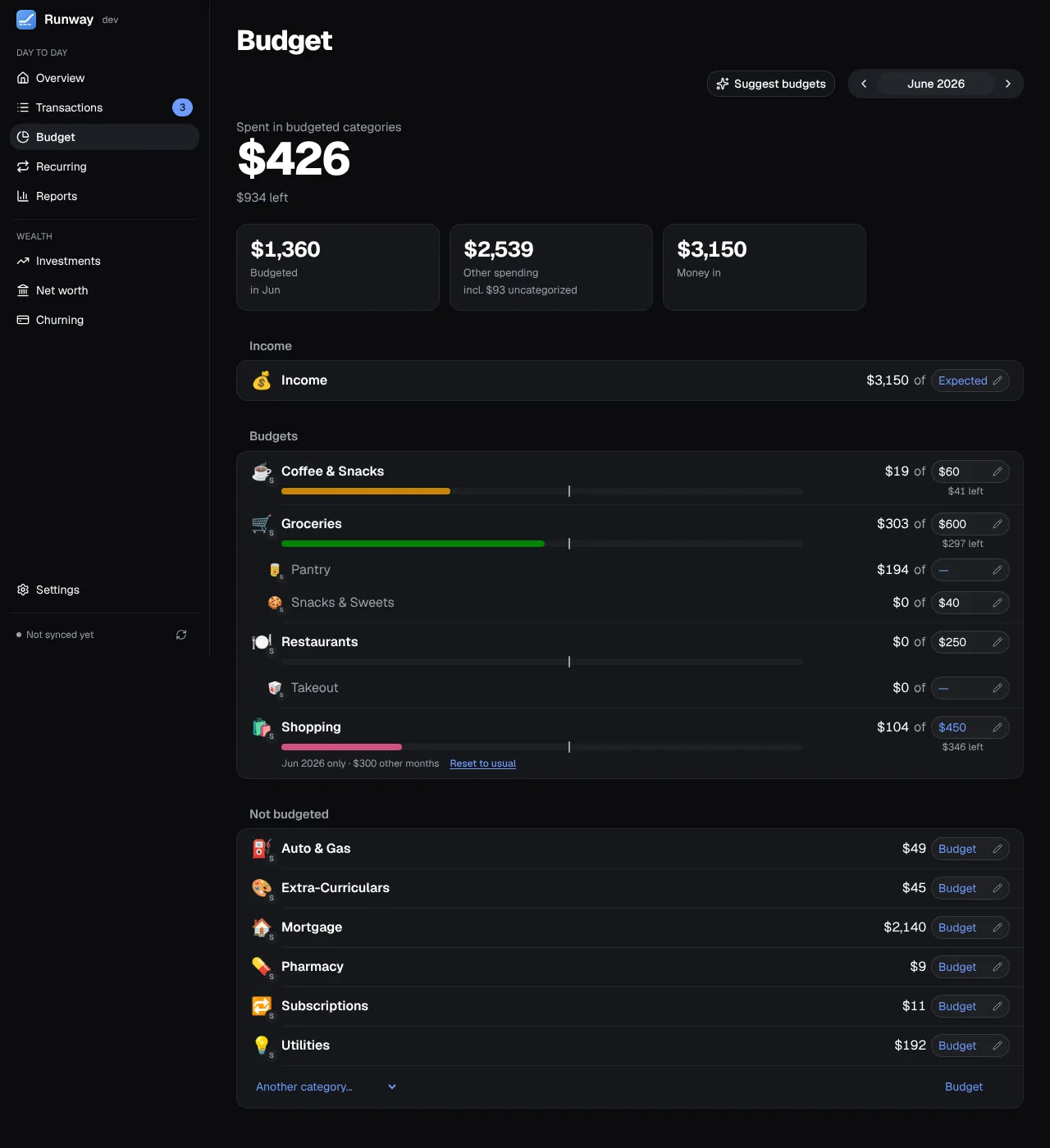Click the Income money bag icon
The image size is (1050, 1148).
click(262, 380)
